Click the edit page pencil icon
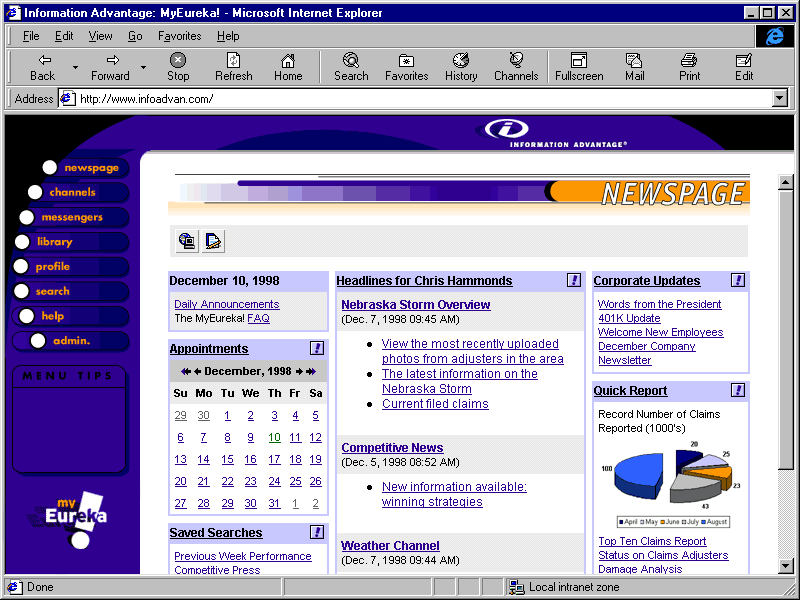Viewport: 800px width, 600px height. pyautogui.click(x=213, y=241)
